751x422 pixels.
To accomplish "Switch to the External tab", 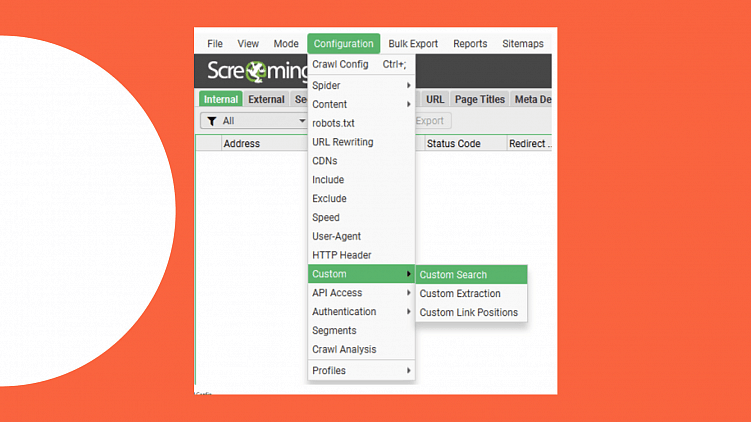I will [266, 99].
